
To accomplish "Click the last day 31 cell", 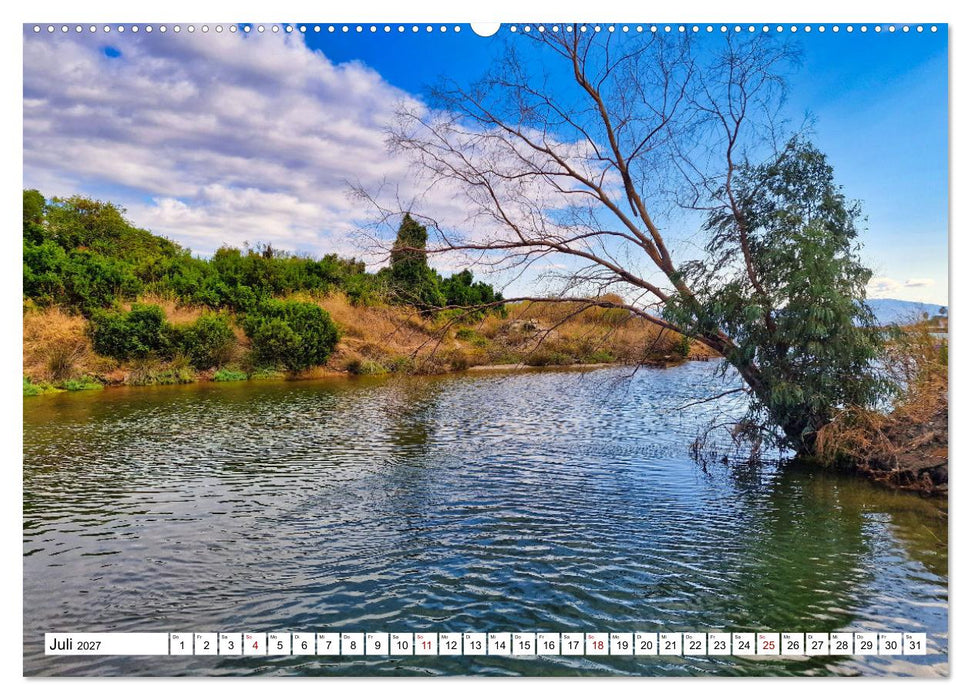I will click(x=915, y=644).
